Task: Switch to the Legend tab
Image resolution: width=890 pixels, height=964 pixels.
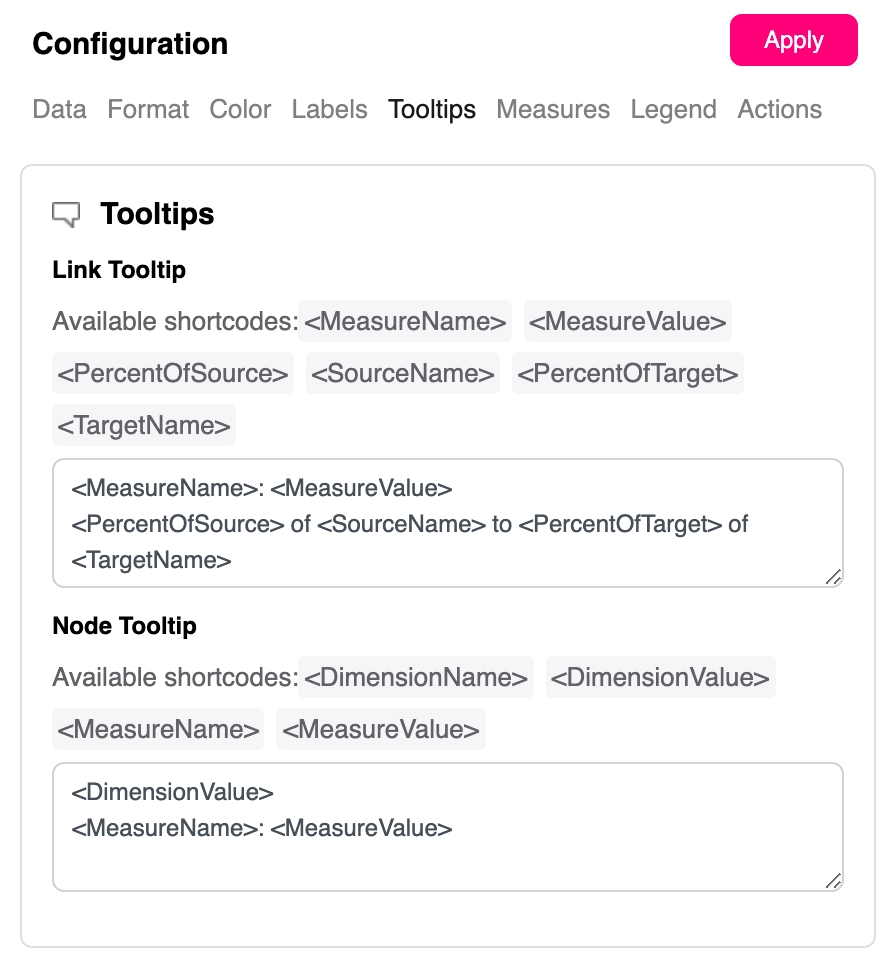Action: click(x=673, y=109)
